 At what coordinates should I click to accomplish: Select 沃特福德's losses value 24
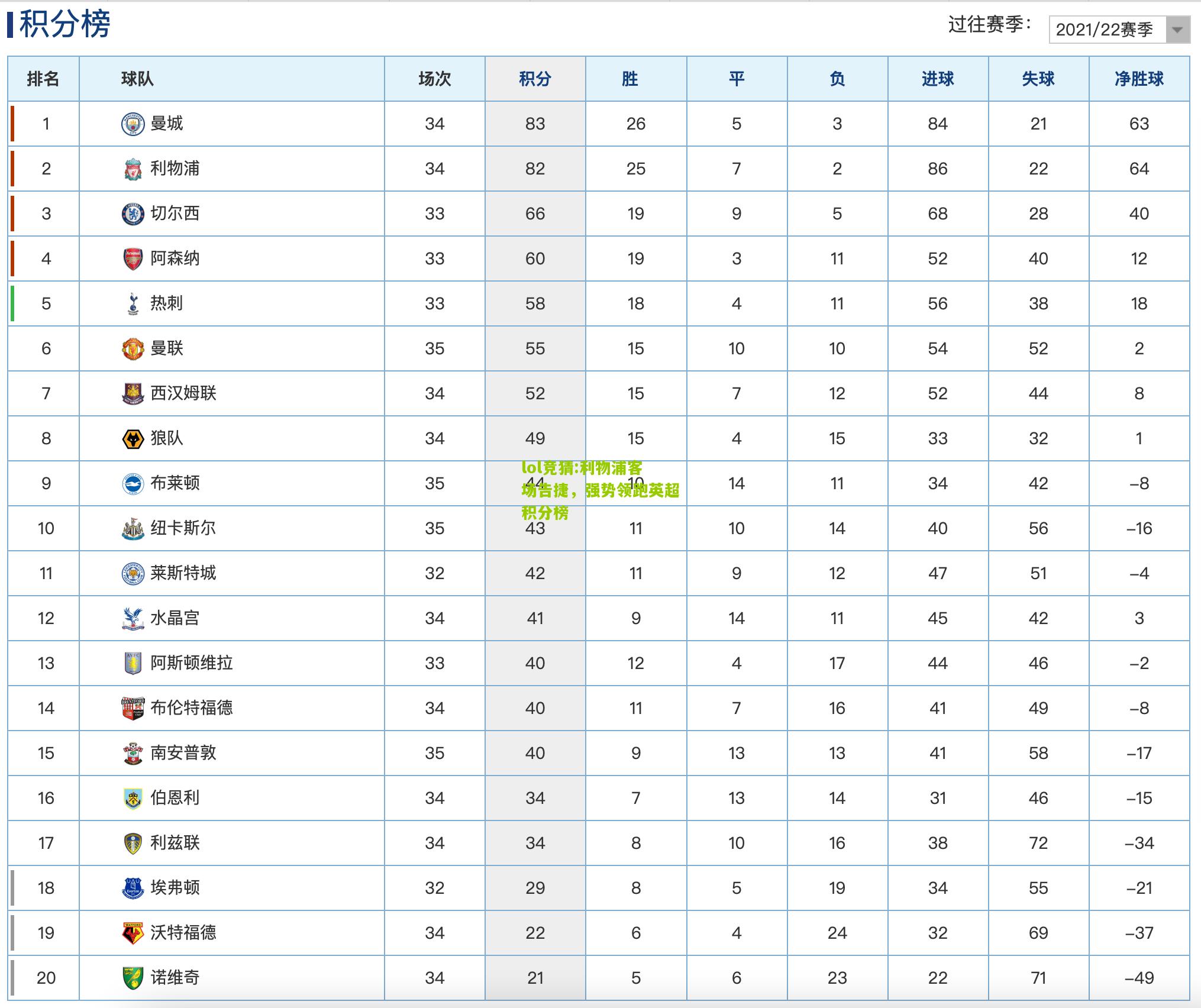(x=837, y=933)
